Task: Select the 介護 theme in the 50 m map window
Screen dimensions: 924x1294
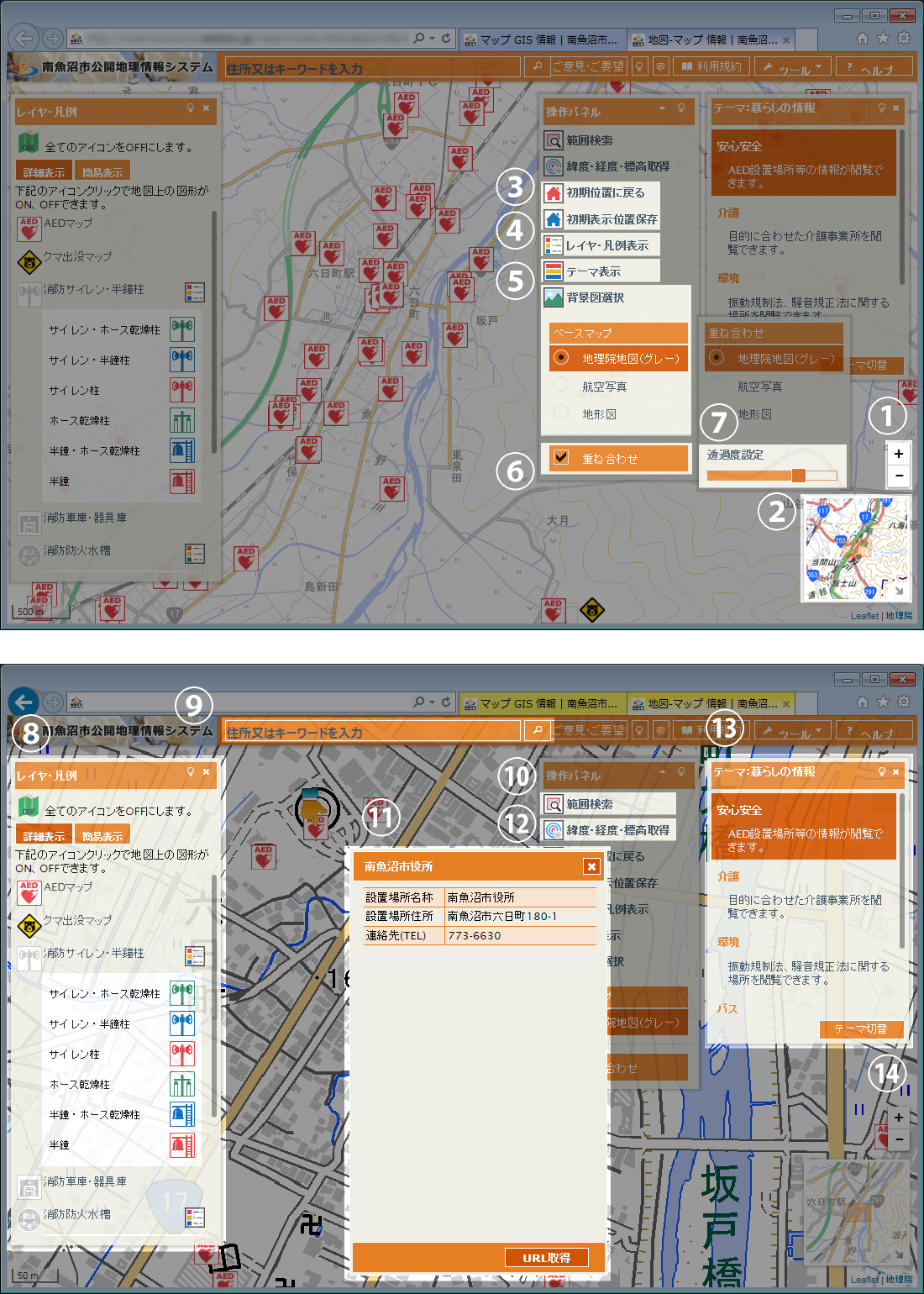Action: 728,876
